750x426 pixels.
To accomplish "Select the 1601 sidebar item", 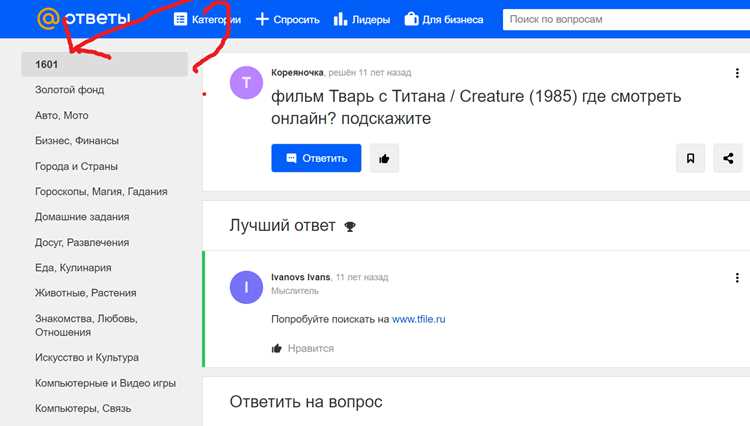I will [x=104, y=64].
